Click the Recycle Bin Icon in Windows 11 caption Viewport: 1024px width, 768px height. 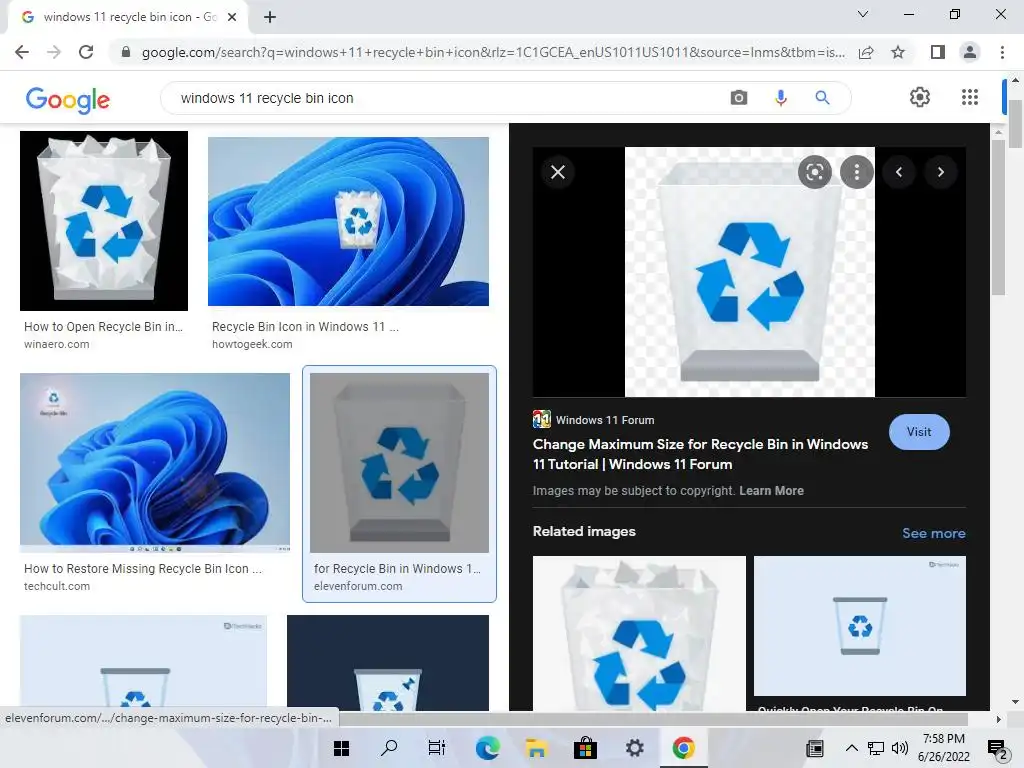[x=305, y=327]
